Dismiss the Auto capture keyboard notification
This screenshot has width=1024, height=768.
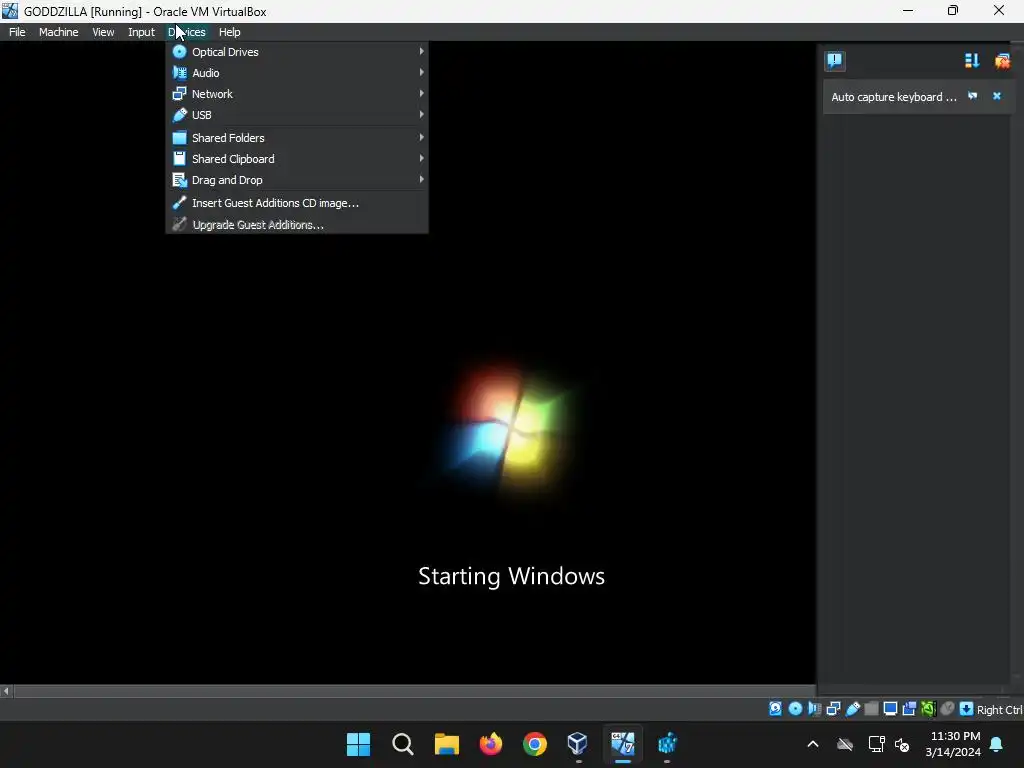click(997, 96)
